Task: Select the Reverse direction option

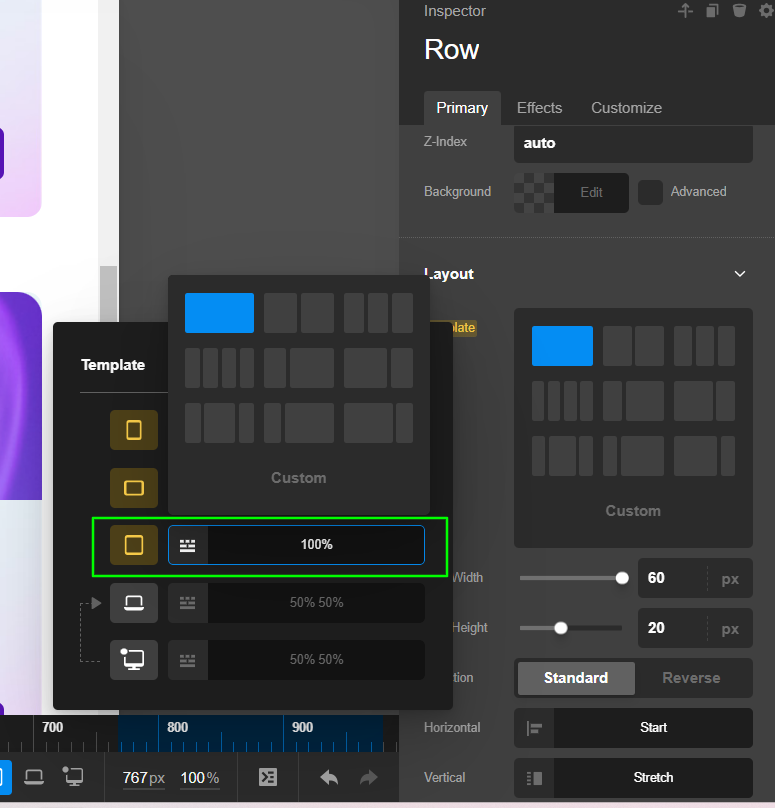Action: (x=691, y=678)
